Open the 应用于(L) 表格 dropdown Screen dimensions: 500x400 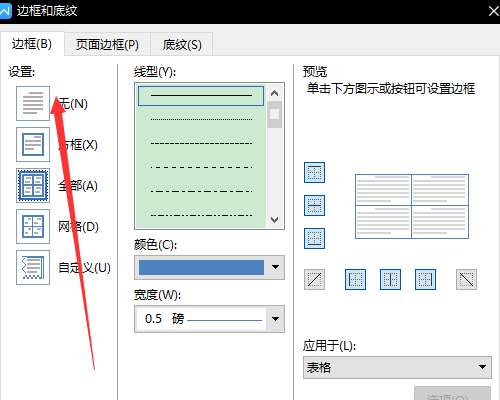click(x=397, y=367)
